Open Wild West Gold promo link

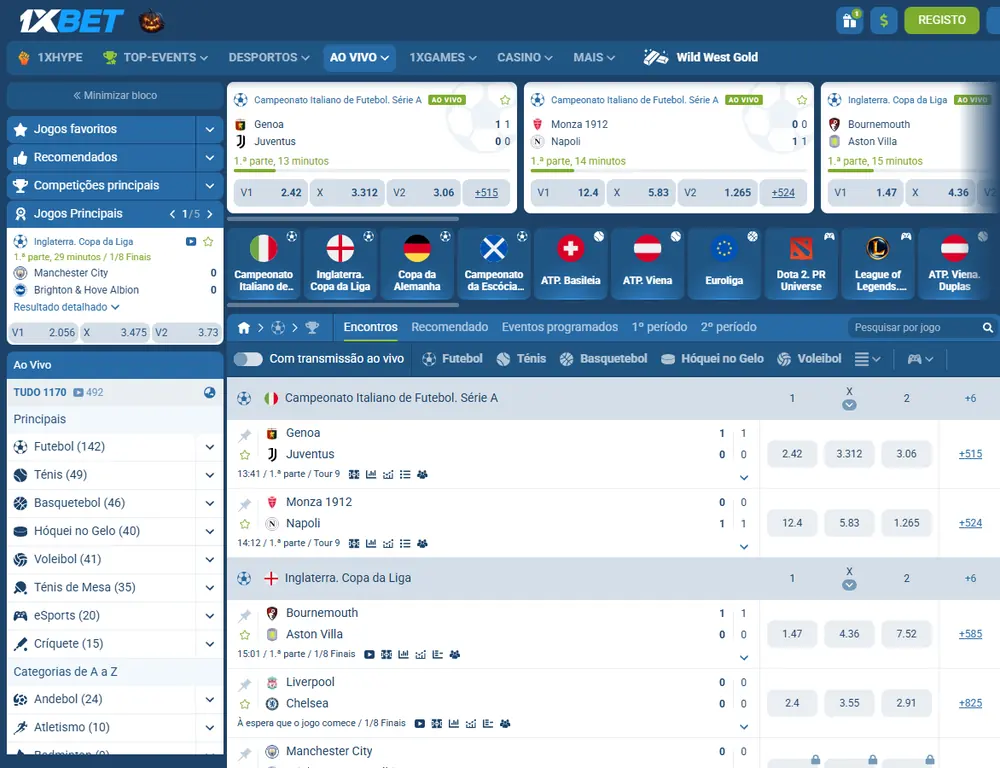[x=700, y=57]
